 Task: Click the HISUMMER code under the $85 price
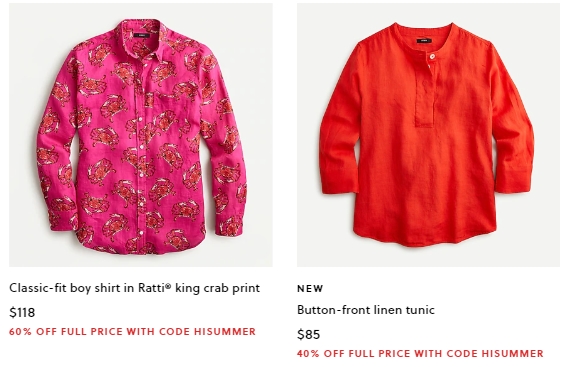513,354
